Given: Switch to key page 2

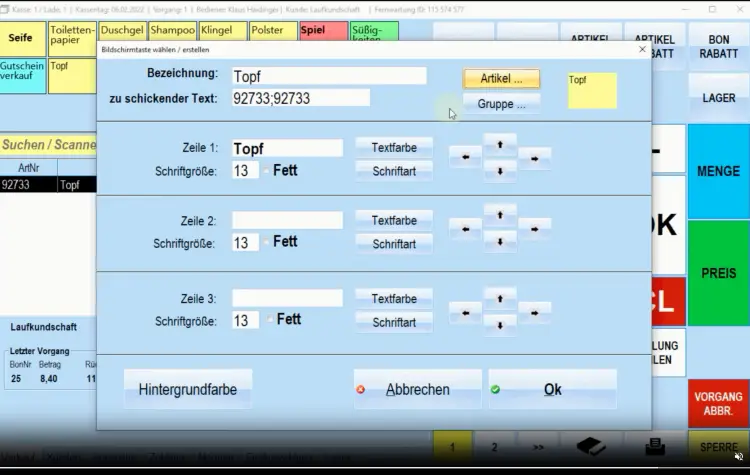Looking at the screenshot, I should 495,447.
